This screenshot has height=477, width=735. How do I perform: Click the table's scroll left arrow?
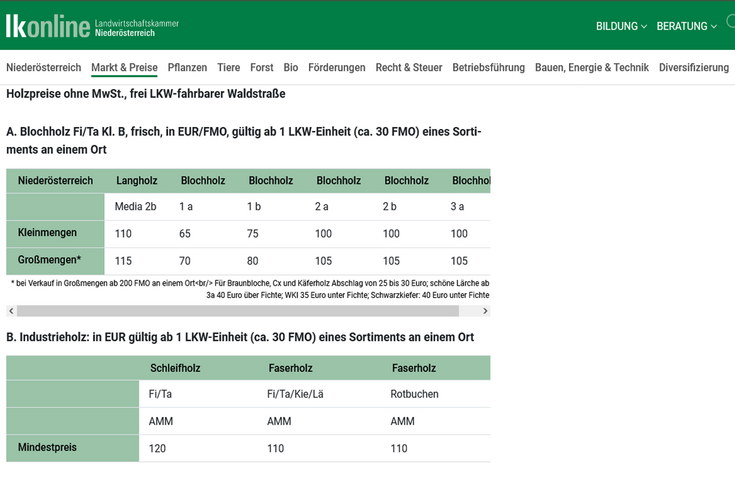(x=11, y=311)
